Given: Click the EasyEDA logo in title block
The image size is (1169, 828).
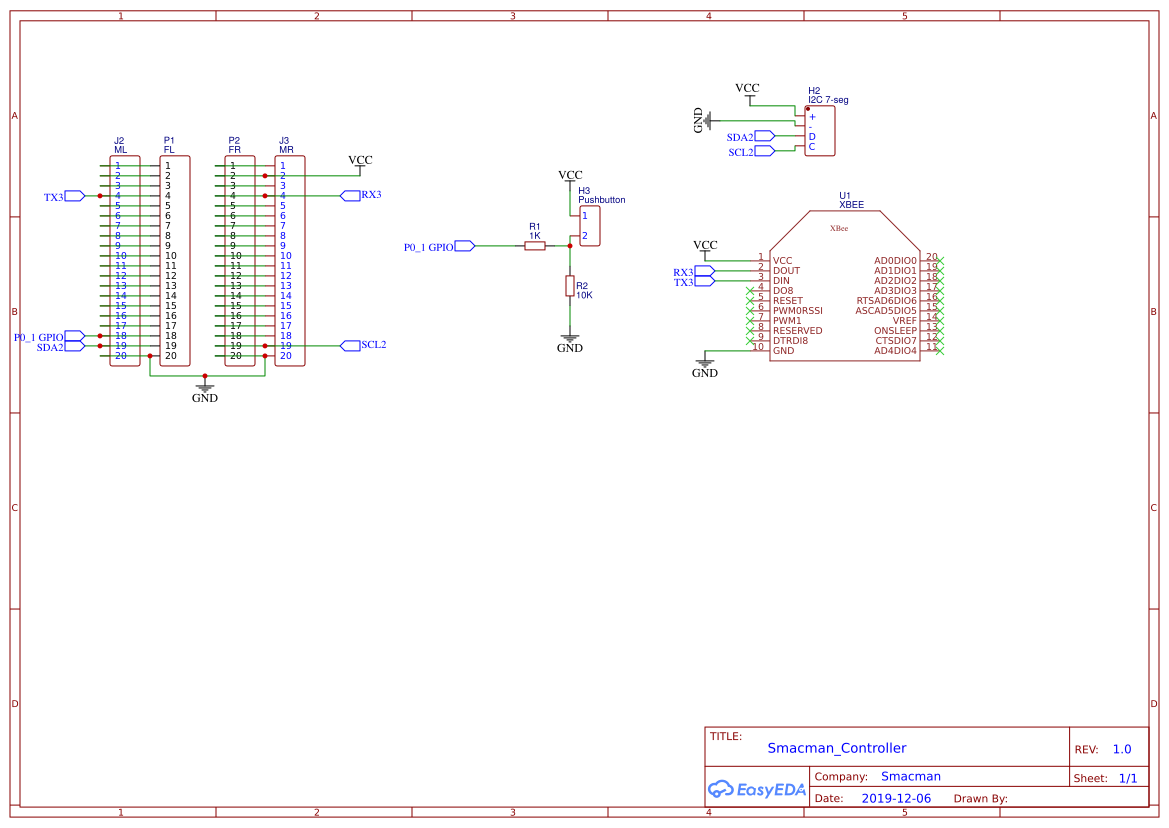Looking at the screenshot, I should [x=757, y=789].
